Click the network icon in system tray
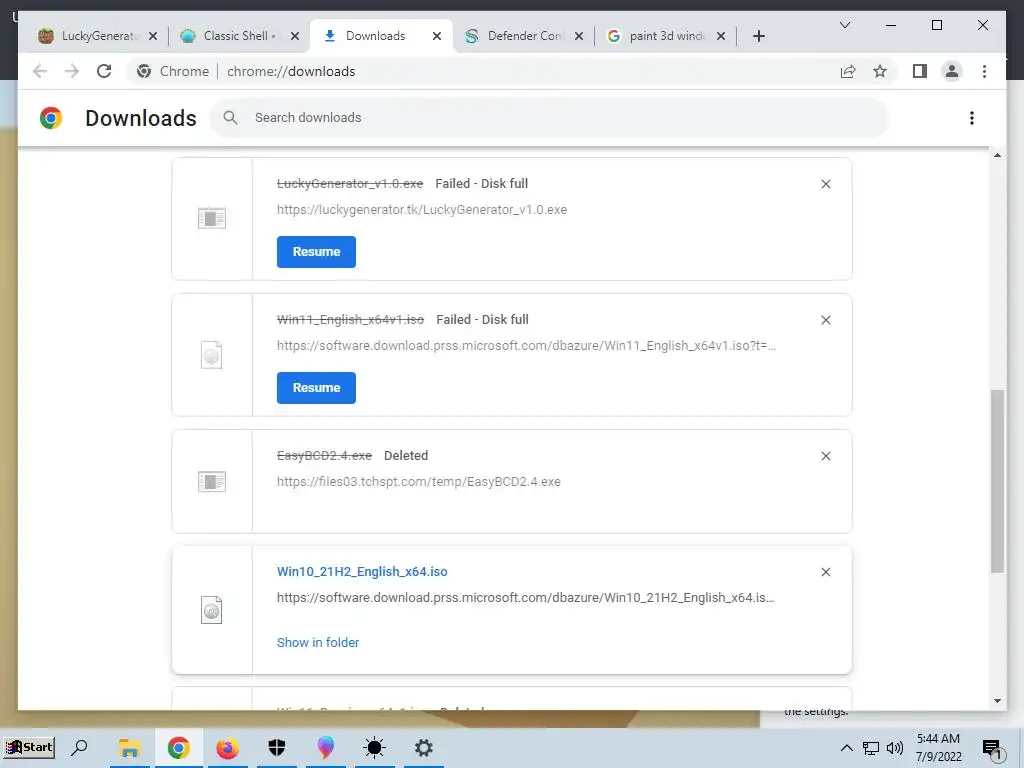 (871, 748)
